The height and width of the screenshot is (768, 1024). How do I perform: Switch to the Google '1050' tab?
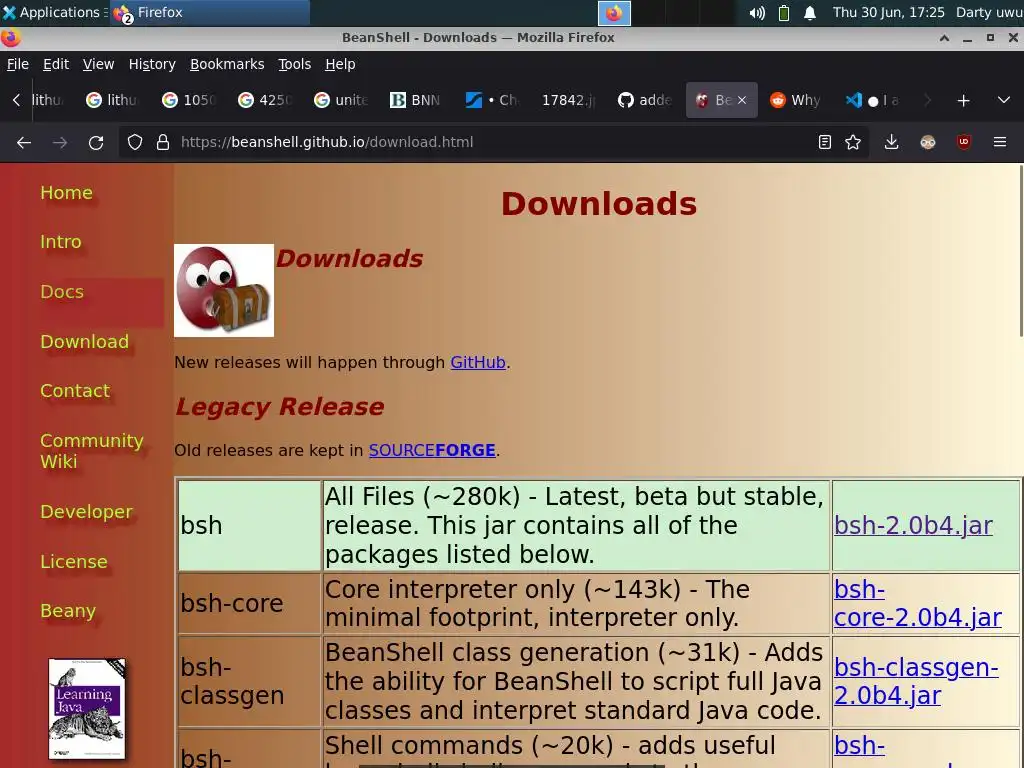tap(189, 101)
